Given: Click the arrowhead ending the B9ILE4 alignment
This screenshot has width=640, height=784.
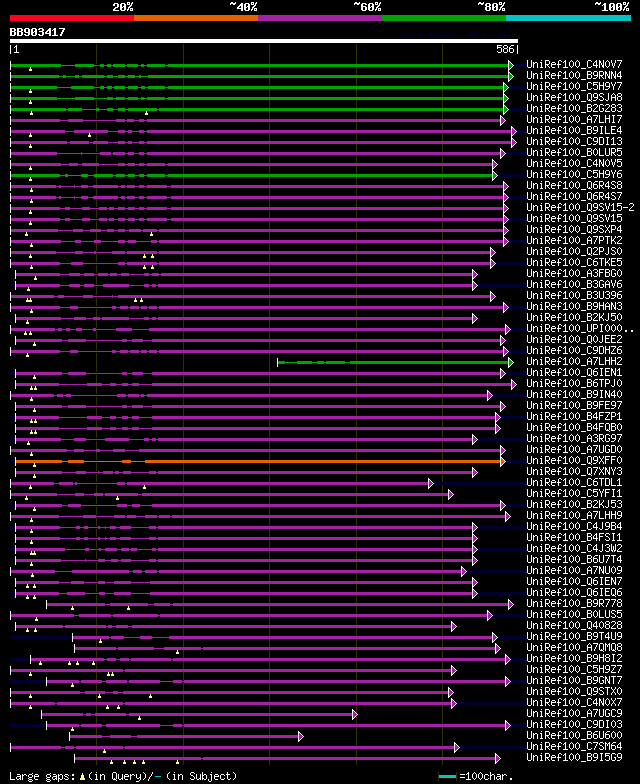Looking at the screenshot, I should (x=514, y=132).
